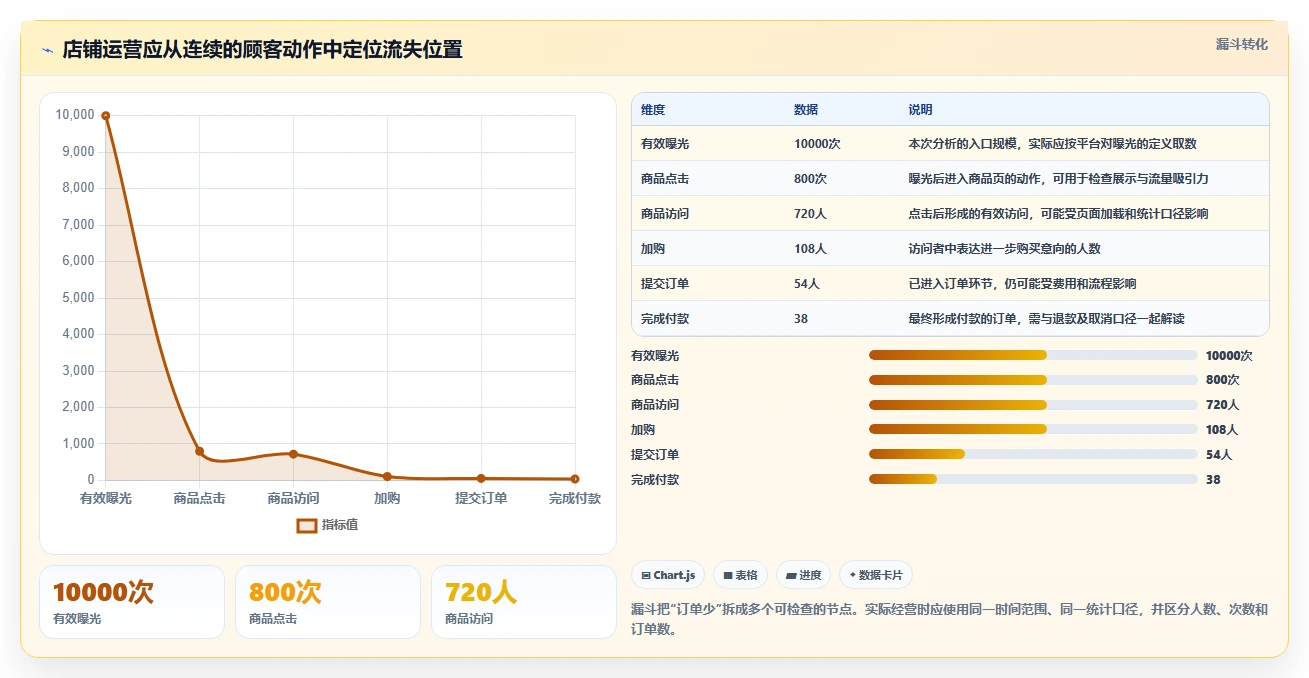Click the 进度 chip
This screenshot has width=1309, height=678.
coord(803,575)
